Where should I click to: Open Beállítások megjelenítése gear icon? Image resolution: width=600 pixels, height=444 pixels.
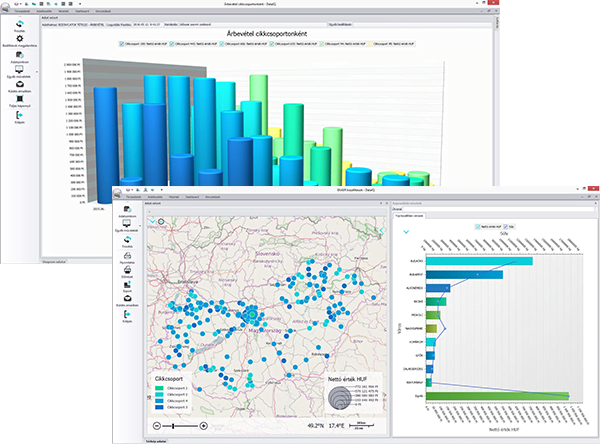pyautogui.click(x=20, y=40)
